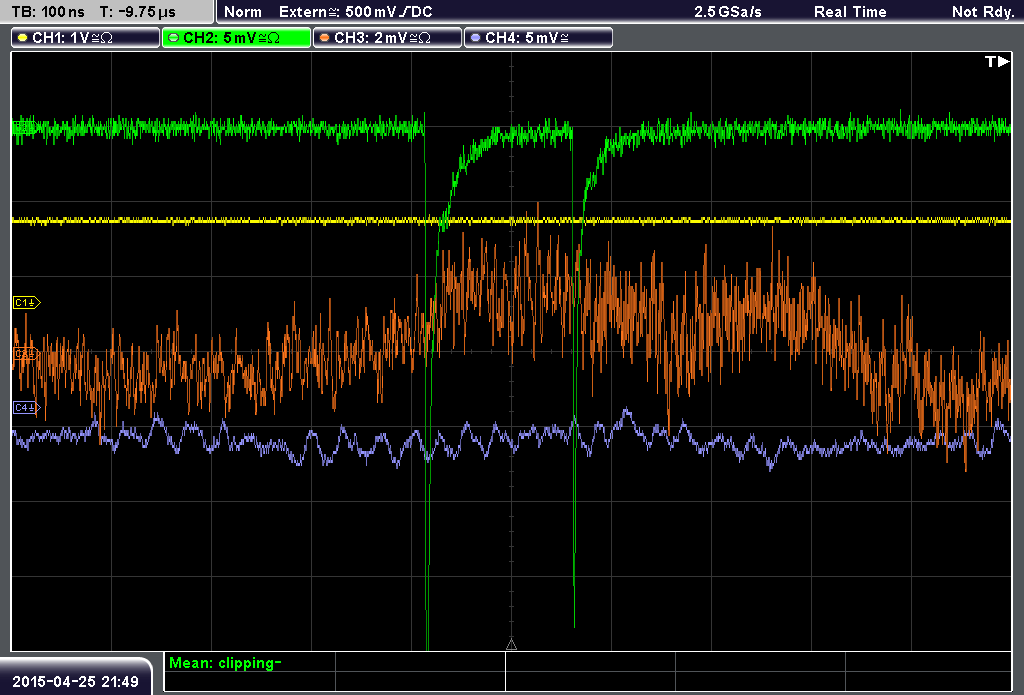Click the Extern 500 mV trigger source readout

(355, 12)
